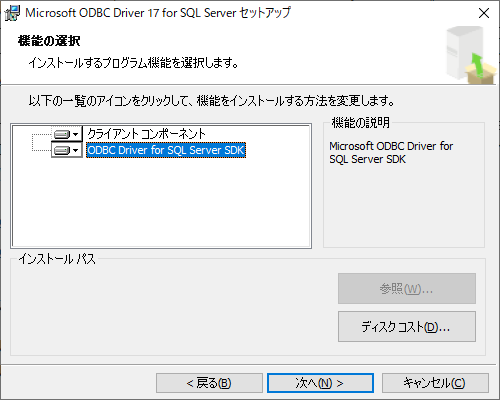Viewport: 500px width, 400px height.
Task: Click the 機能の選択 heading
Action: click(49, 41)
